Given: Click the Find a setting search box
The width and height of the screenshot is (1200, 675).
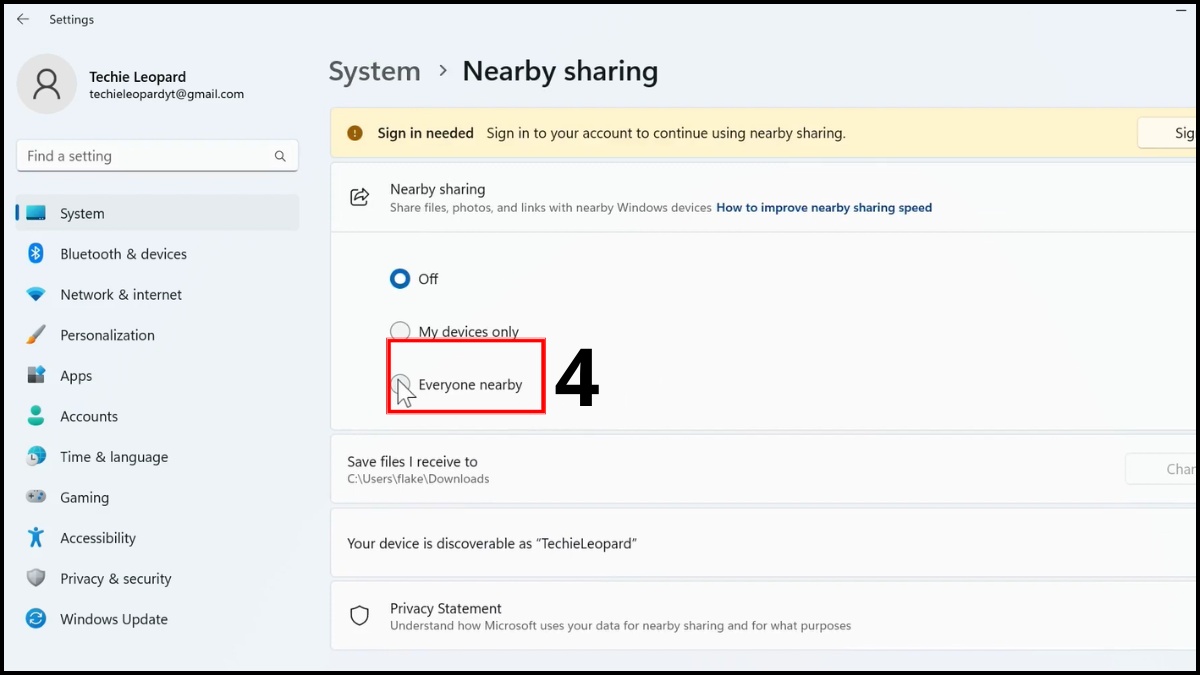Looking at the screenshot, I should coord(157,156).
